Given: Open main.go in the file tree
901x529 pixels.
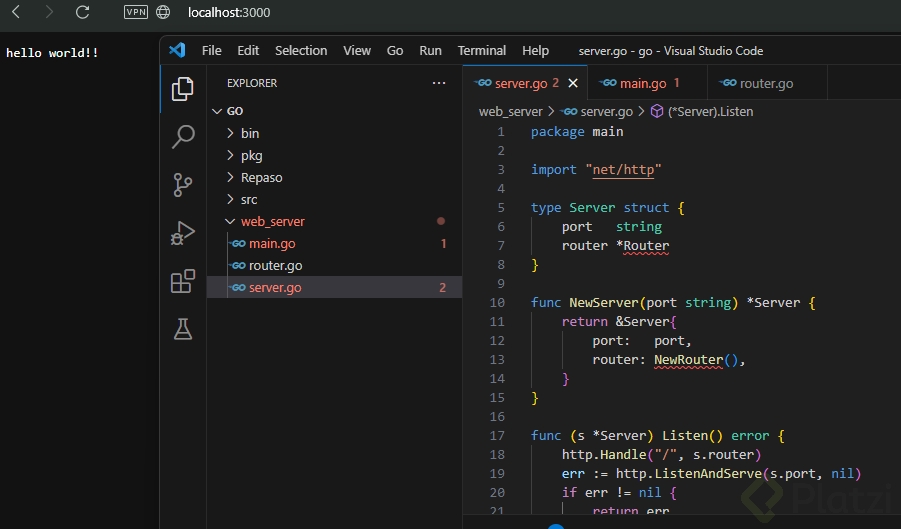Looking at the screenshot, I should click(272, 243).
